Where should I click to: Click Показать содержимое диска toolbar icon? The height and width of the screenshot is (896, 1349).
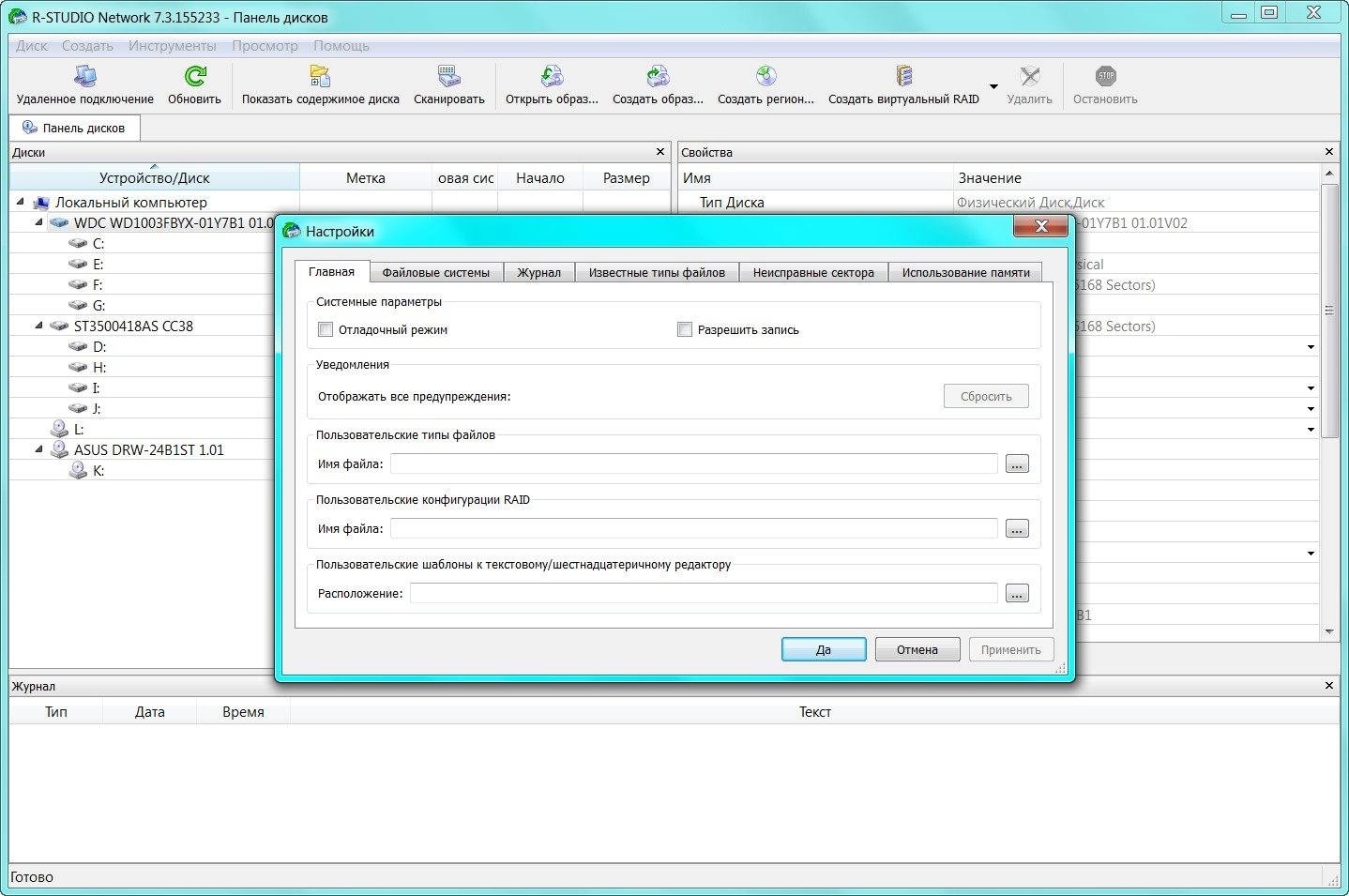(x=320, y=76)
